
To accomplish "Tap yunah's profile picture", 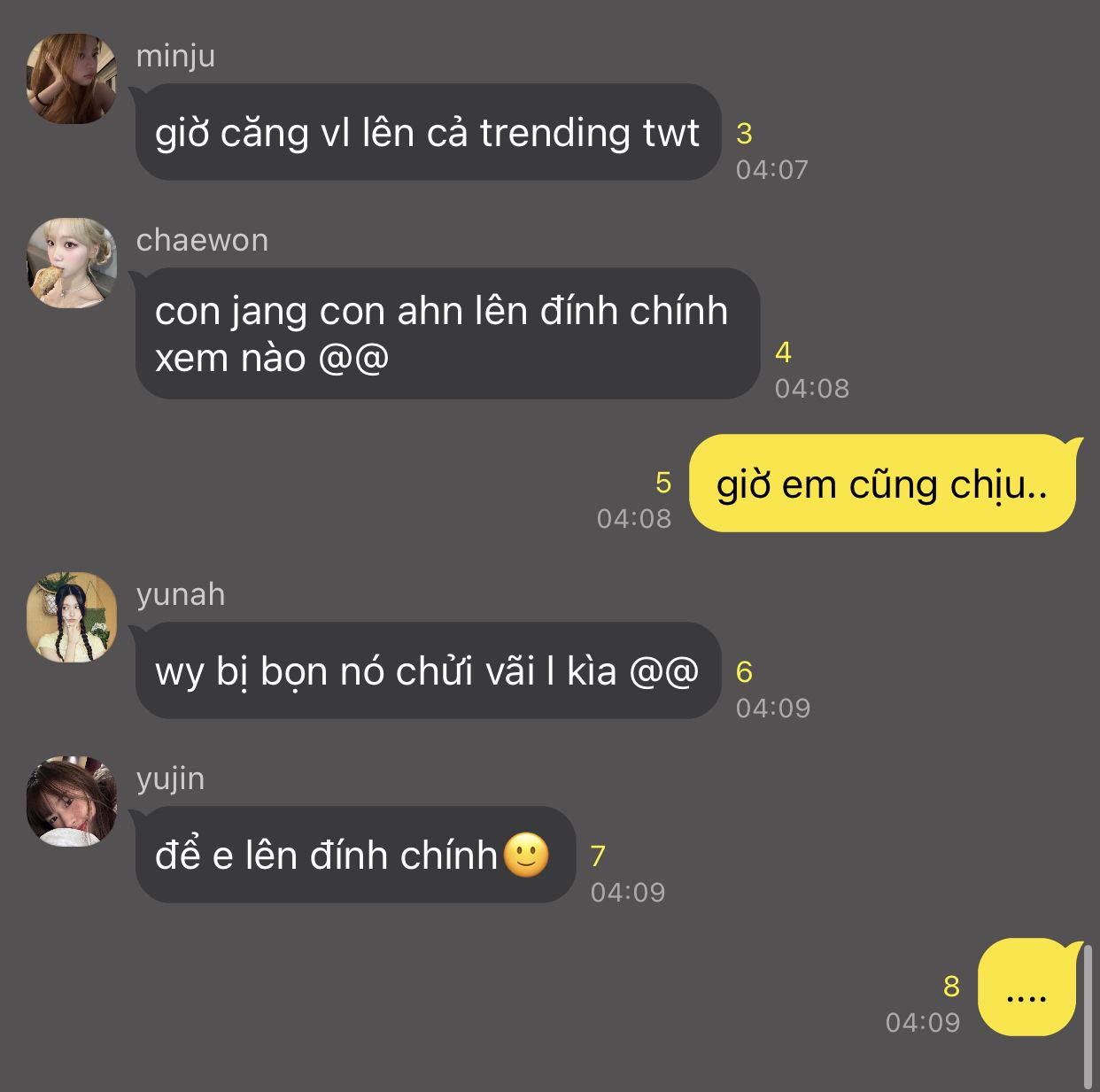I will pyautogui.click(x=72, y=617).
